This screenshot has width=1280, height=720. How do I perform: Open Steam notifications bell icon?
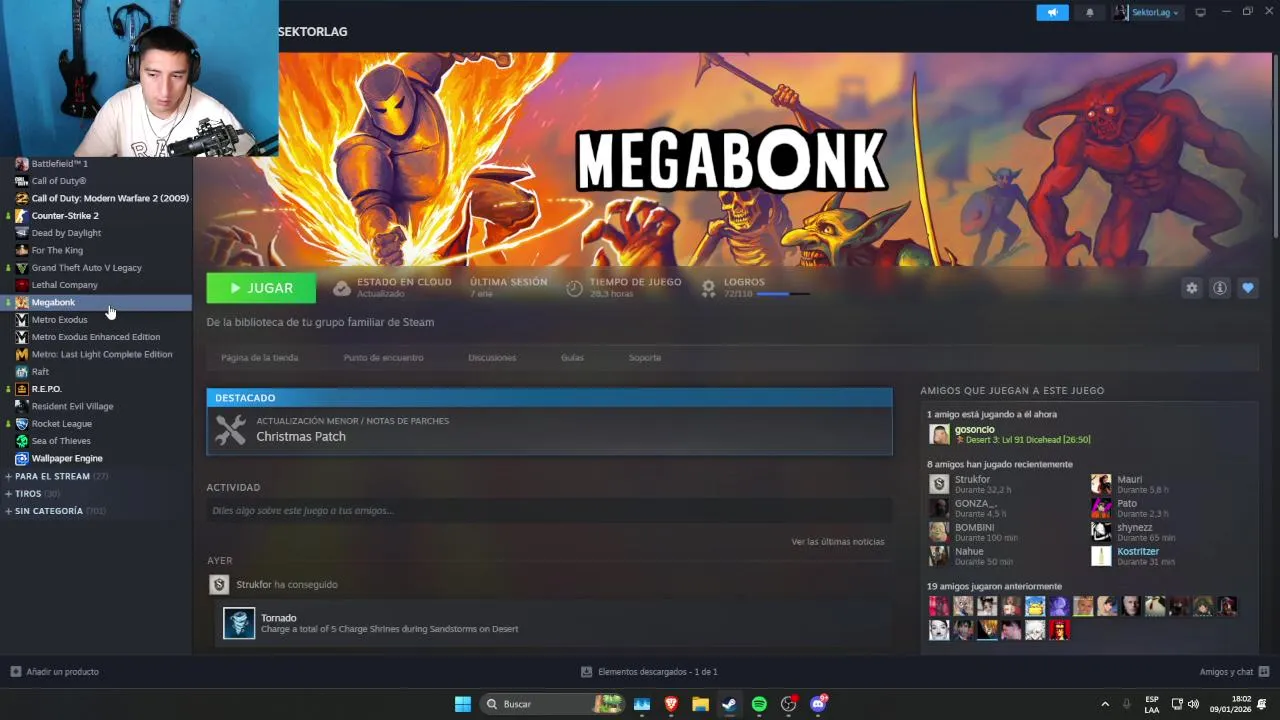tap(1089, 12)
